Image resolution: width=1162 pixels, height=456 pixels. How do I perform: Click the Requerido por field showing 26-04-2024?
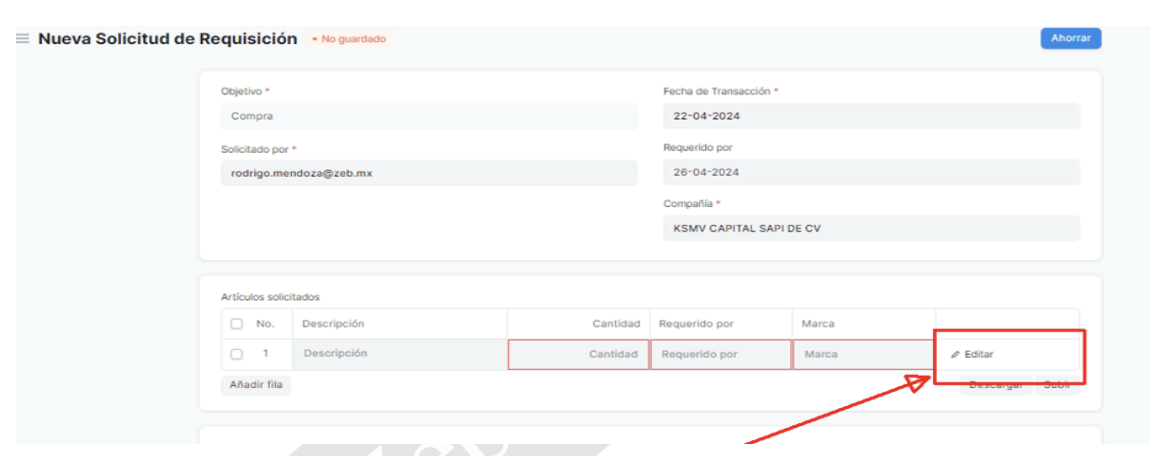click(870, 172)
